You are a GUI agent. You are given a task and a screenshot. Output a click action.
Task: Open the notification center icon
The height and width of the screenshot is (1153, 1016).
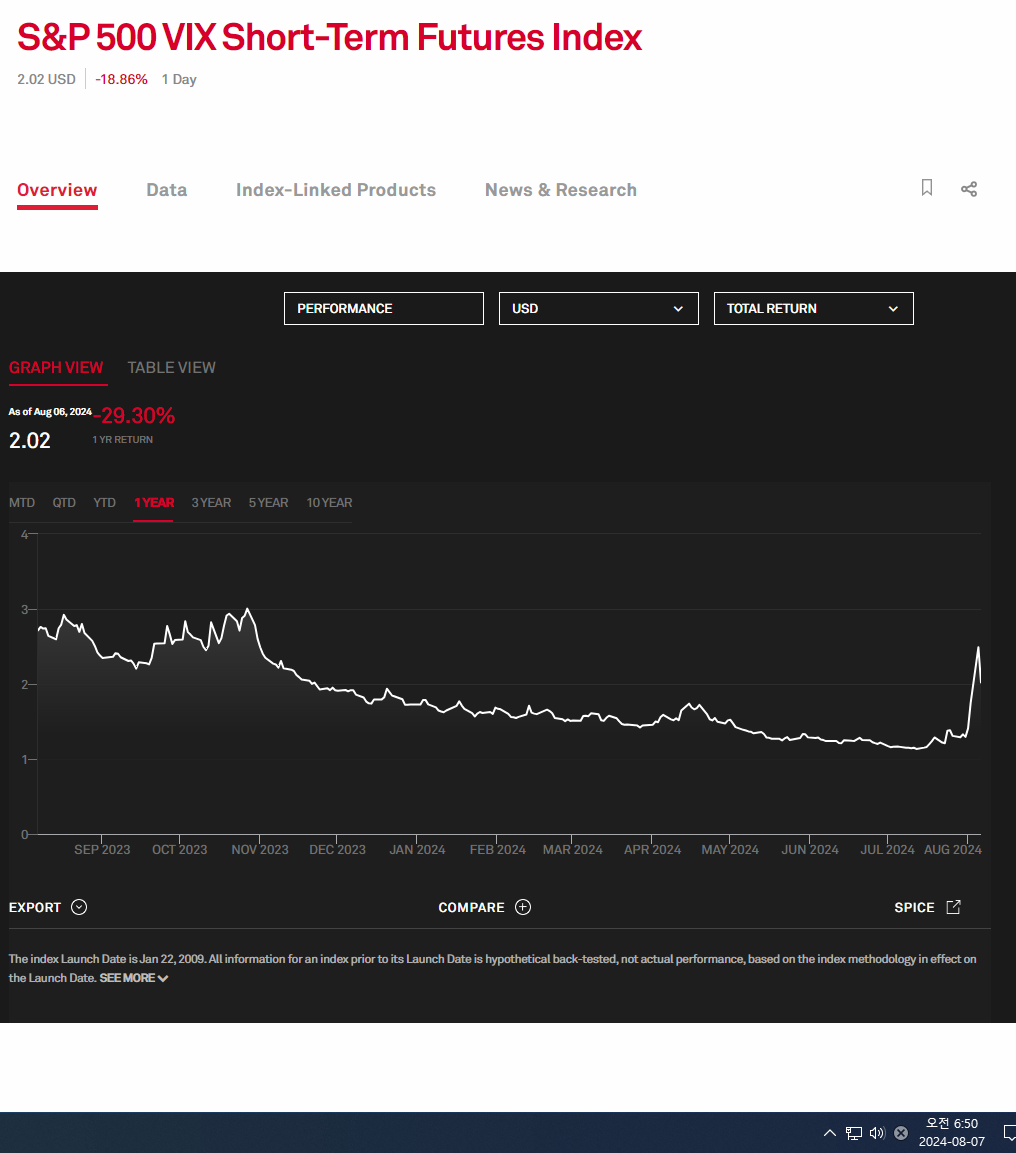click(1009, 1132)
